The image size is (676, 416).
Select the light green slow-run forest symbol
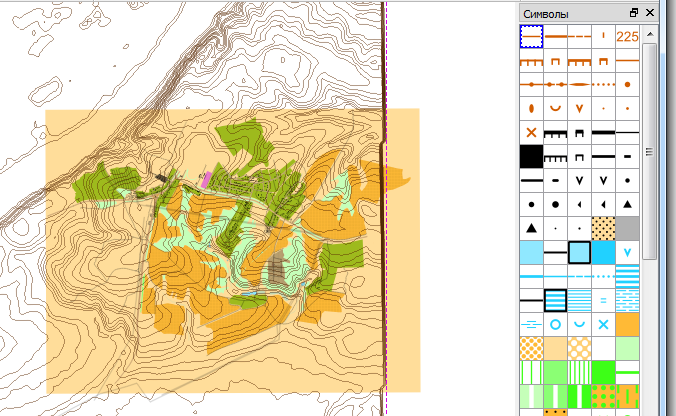tap(627, 348)
